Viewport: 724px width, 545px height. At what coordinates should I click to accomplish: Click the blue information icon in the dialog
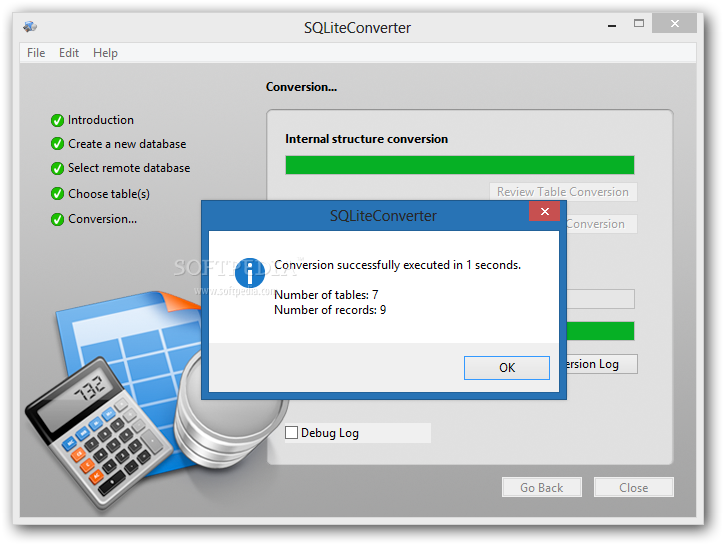249,272
